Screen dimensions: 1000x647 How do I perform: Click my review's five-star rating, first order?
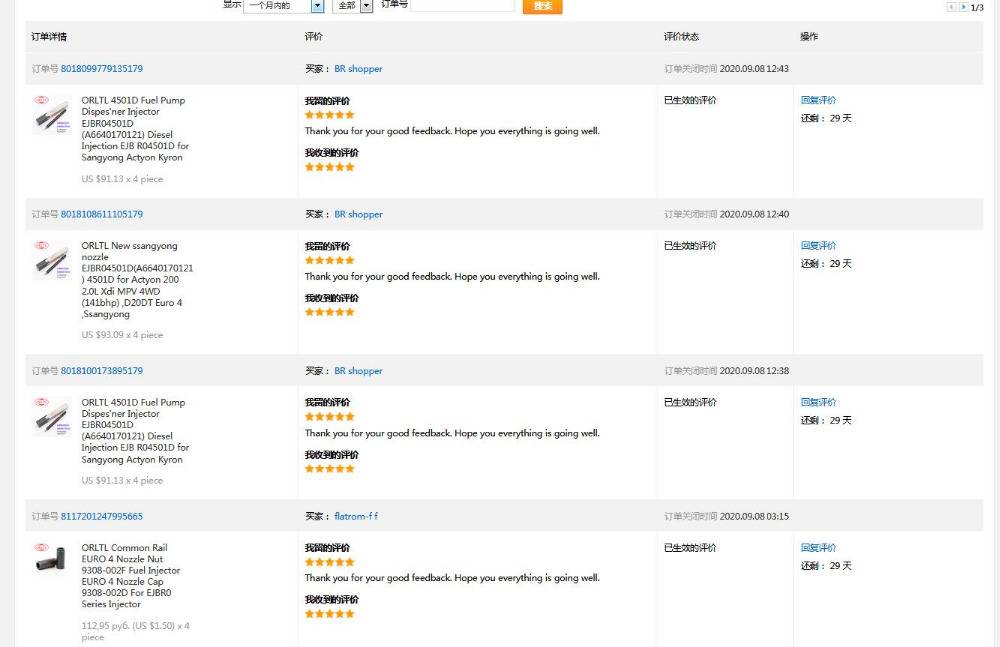click(329, 115)
